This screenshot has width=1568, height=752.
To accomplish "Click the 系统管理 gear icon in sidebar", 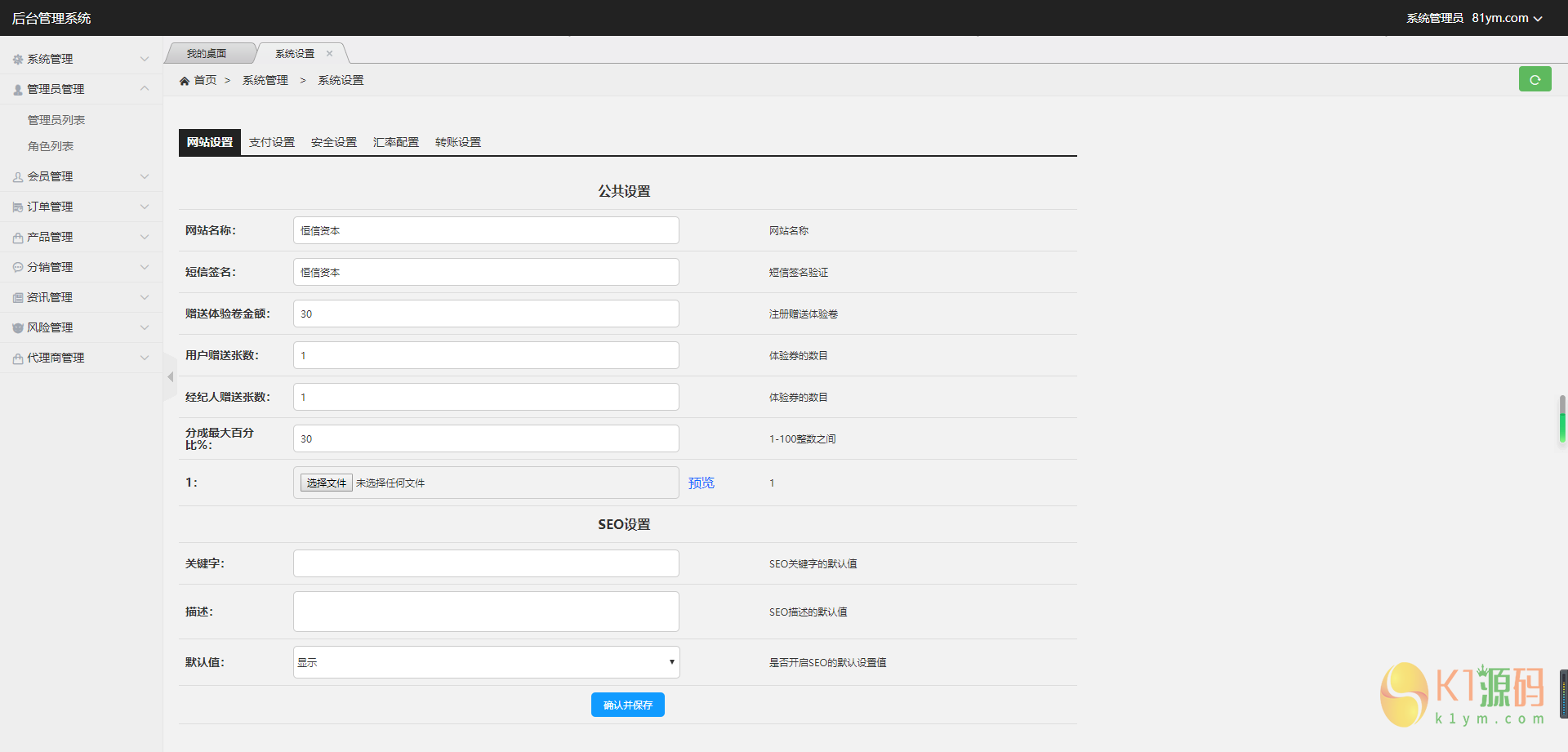I will click(x=18, y=60).
